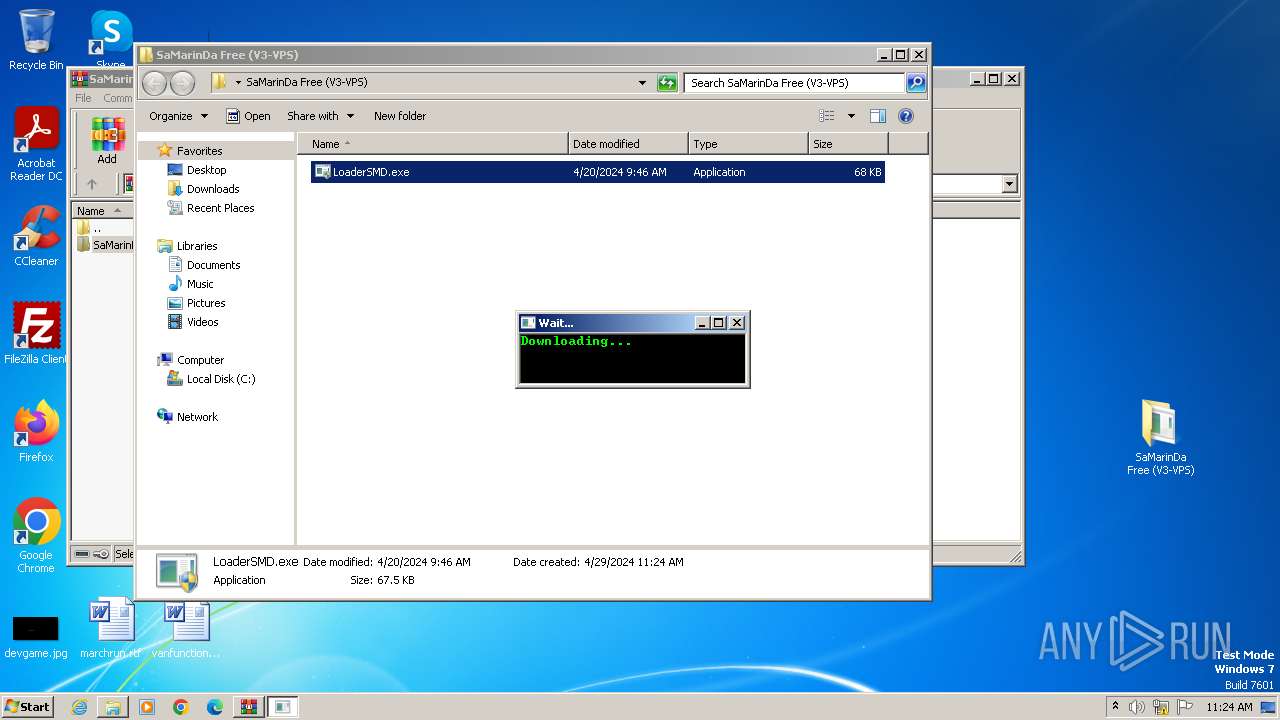Open the marchrun.rtf document
Viewport: 1280px width, 720px height.
point(110,629)
